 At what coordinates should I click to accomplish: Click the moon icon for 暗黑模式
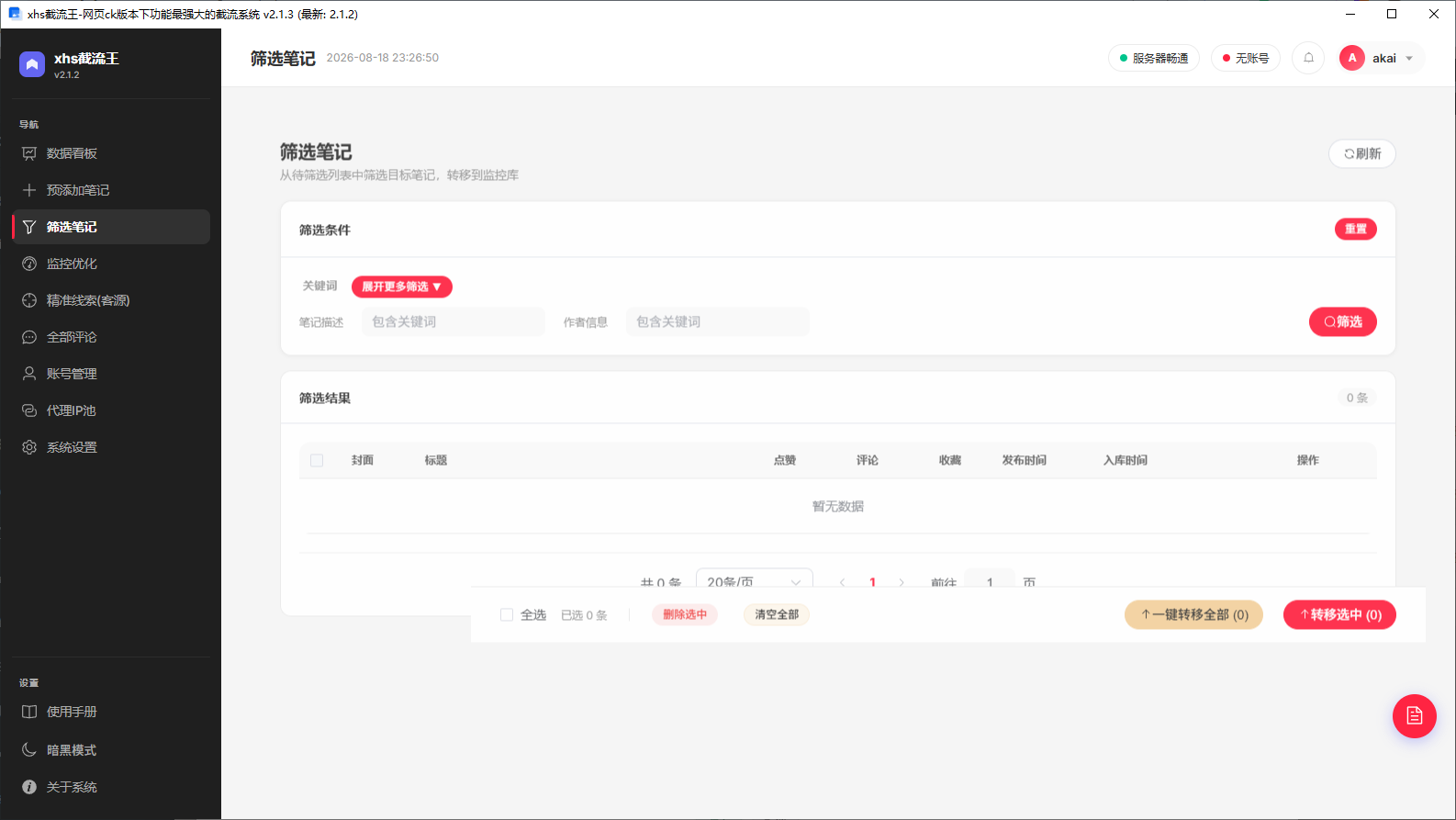(29, 750)
